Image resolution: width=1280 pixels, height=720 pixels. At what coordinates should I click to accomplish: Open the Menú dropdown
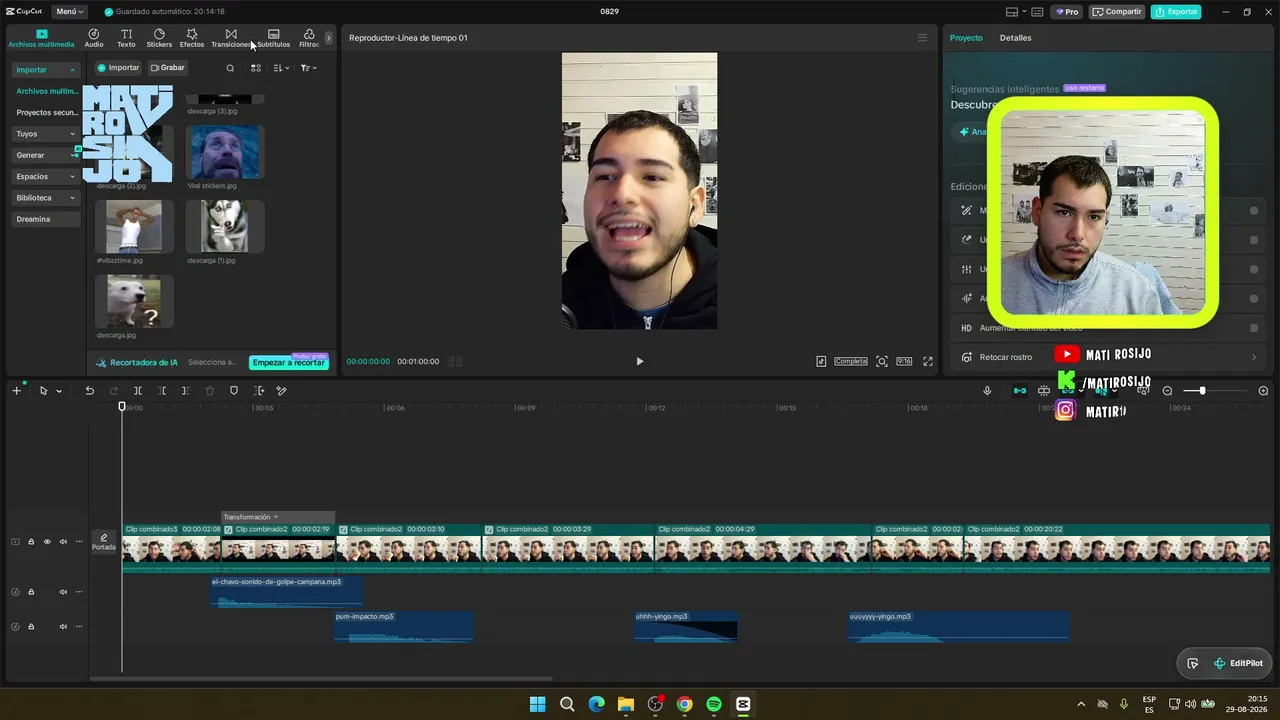click(70, 12)
